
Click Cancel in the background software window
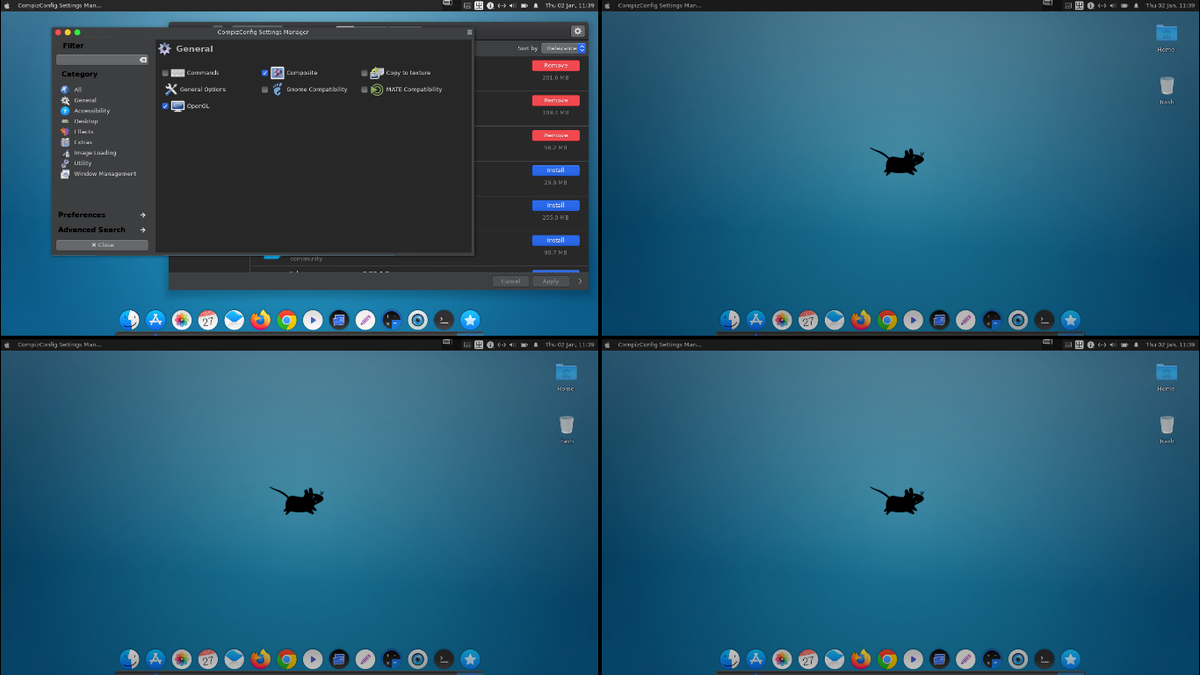510,281
